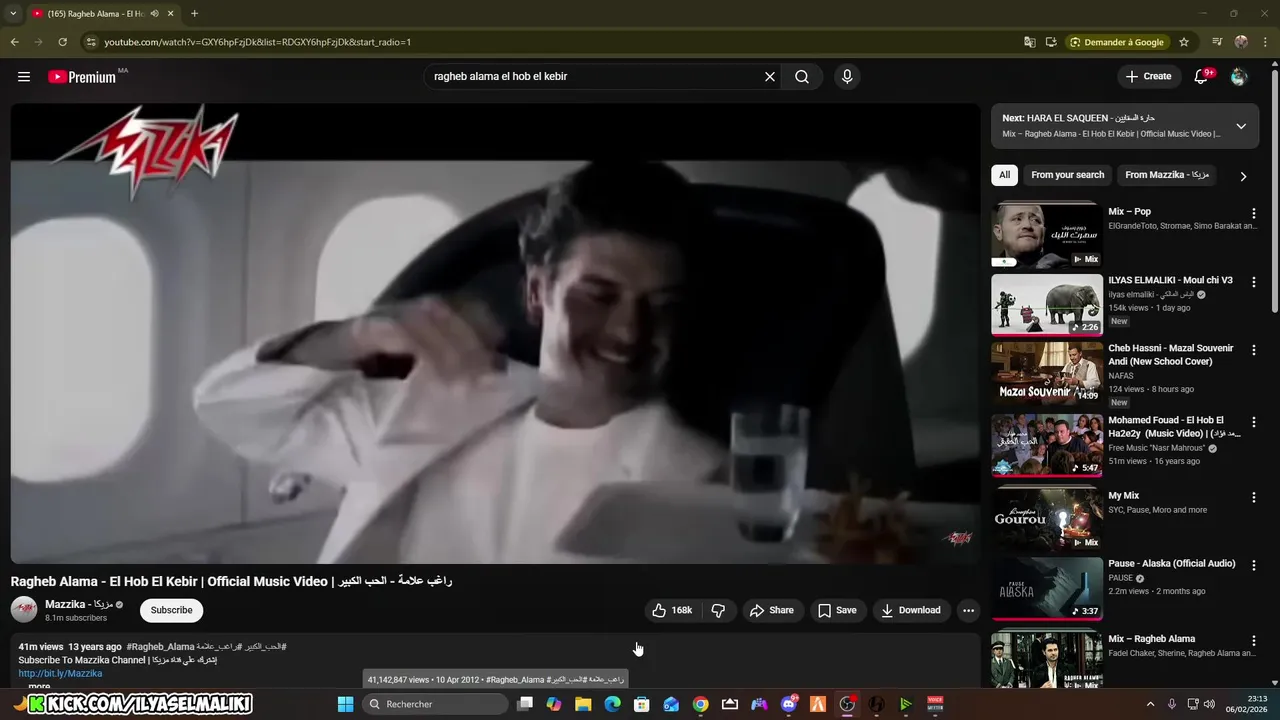Open YouTube account avatar menu
This screenshot has height=720, width=1280.
coord(1239,76)
